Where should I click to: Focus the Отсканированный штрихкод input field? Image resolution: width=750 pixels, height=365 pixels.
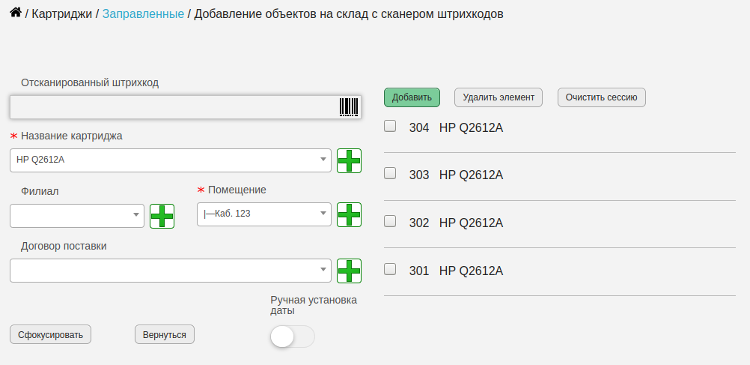pyautogui.click(x=186, y=107)
